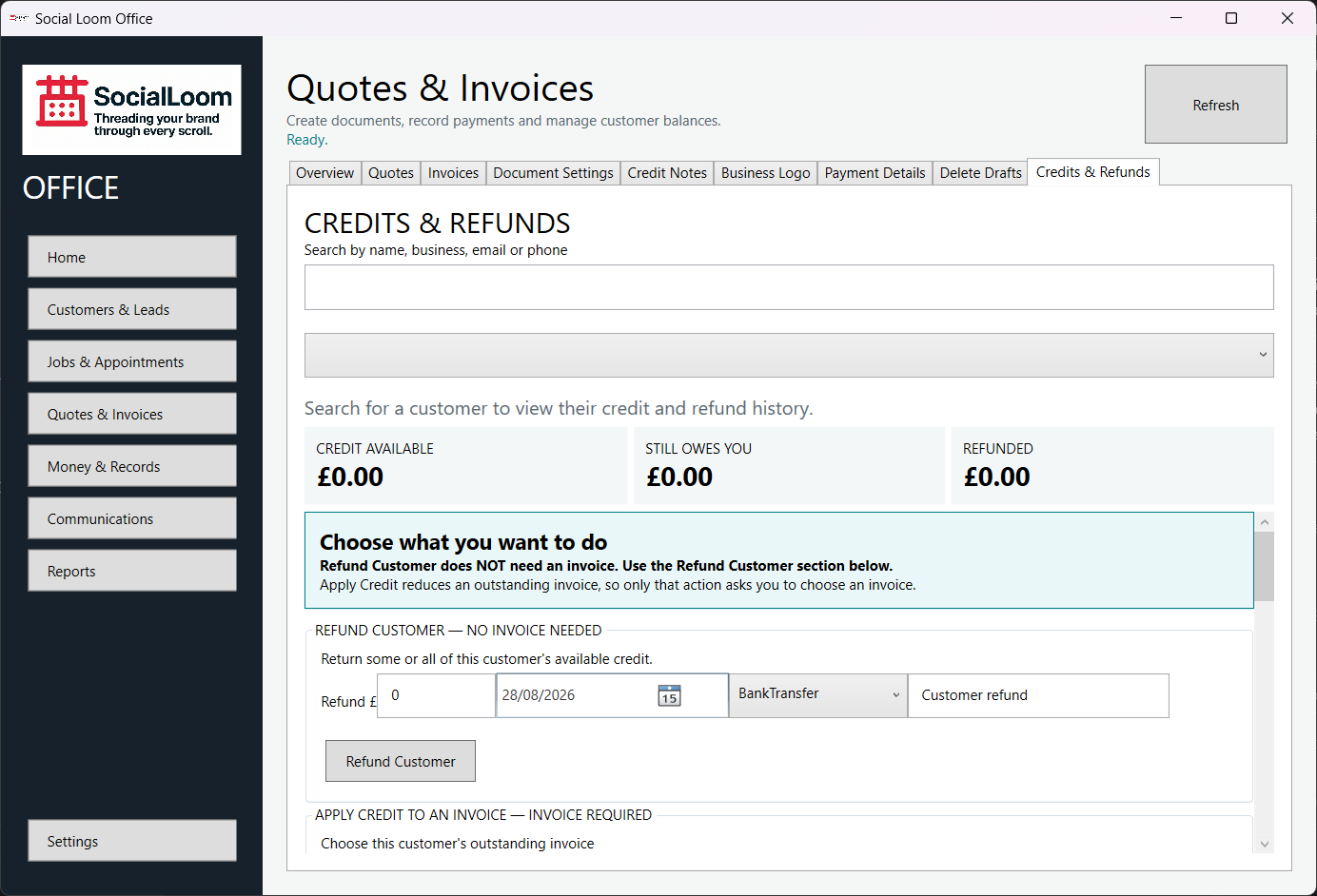Open the Reports section
Screen dimensions: 1317x896
[x=132, y=571]
